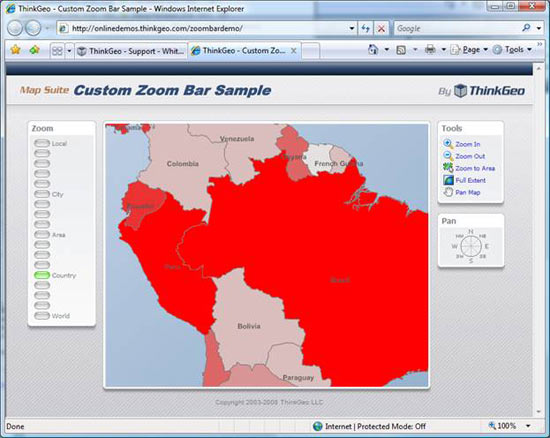This screenshot has width=550, height=438.
Task: Expand the Print dropdown arrow
Action: [x=443, y=49]
